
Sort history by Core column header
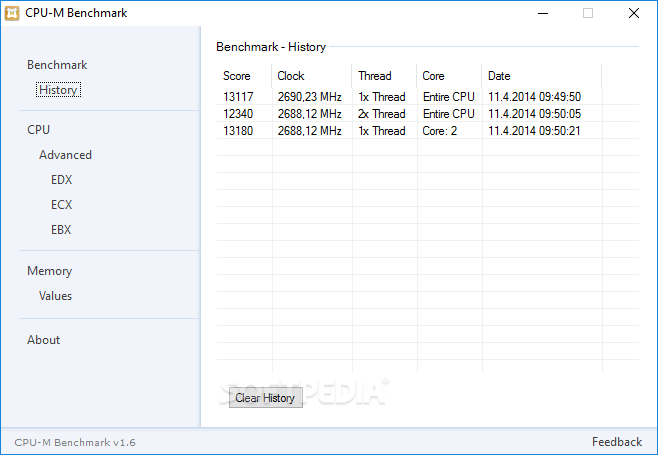click(449, 76)
